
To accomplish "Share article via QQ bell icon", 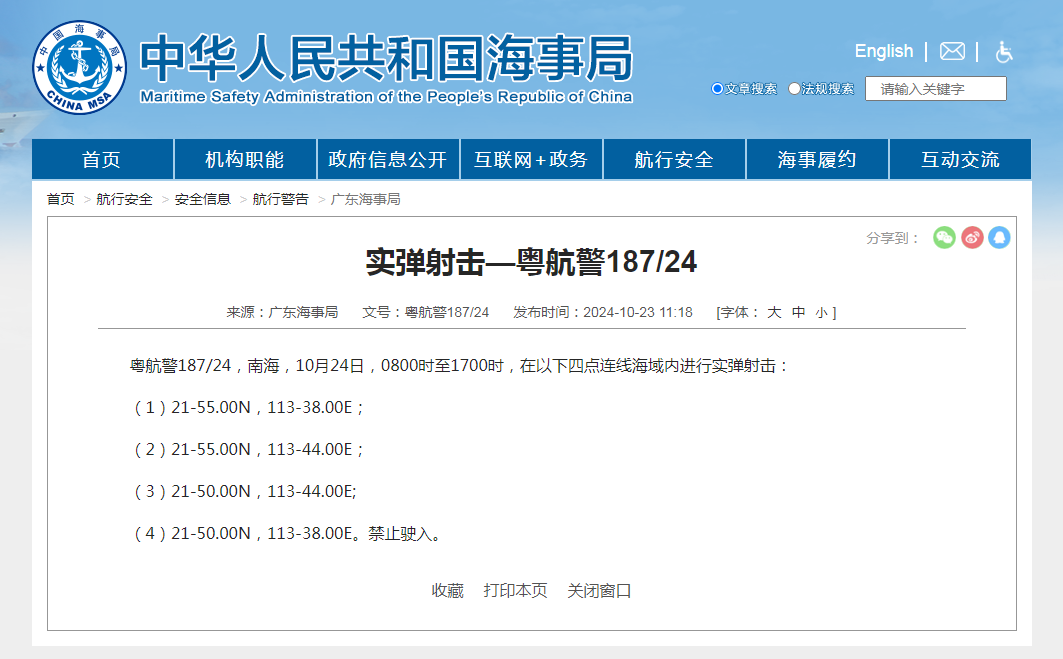I will [999, 238].
